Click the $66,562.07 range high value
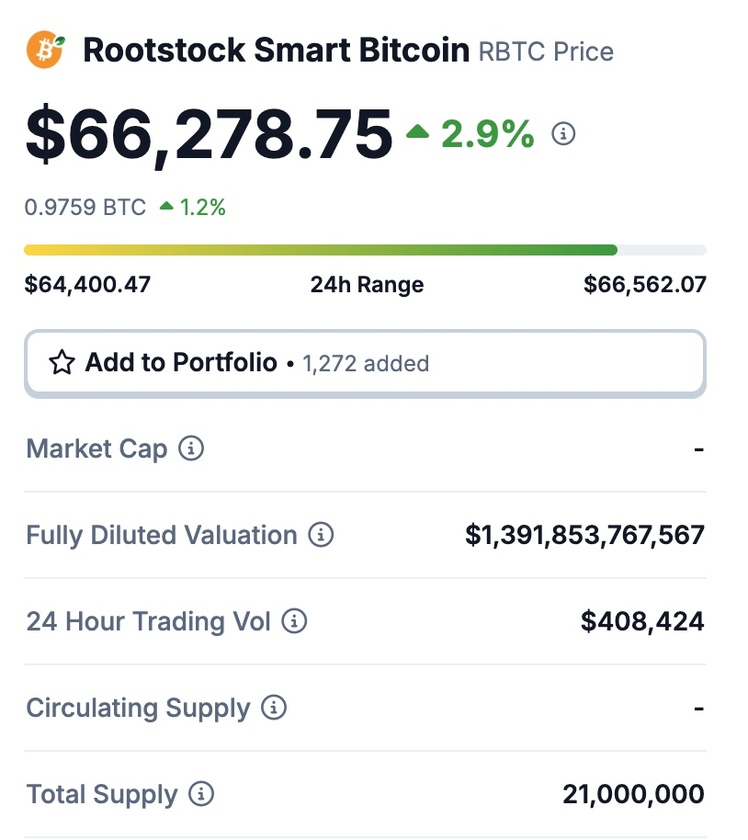This screenshot has width=748, height=840. [645, 284]
